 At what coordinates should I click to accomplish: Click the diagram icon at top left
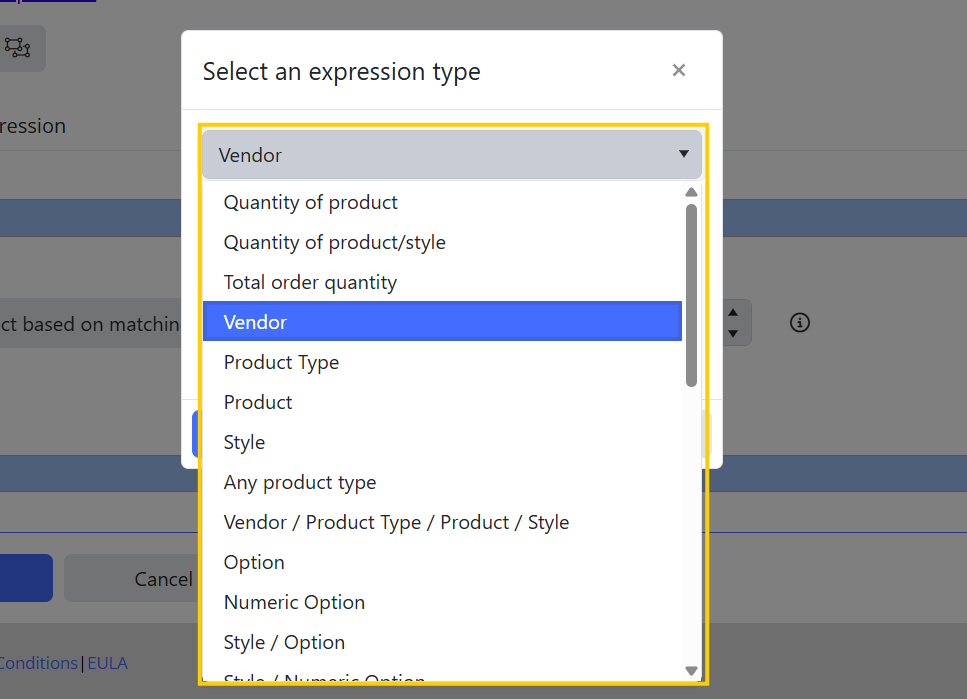coord(18,47)
